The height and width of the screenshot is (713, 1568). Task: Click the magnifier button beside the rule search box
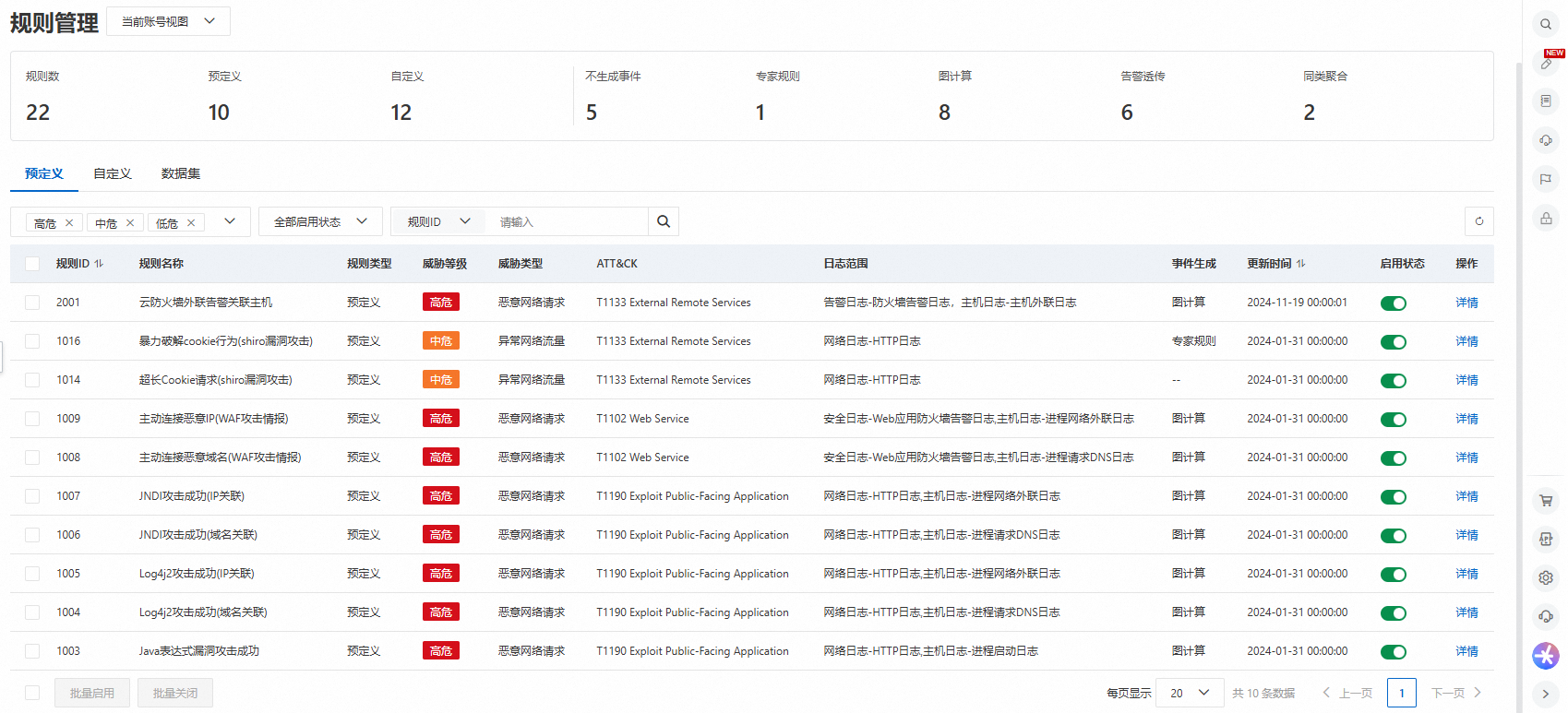(664, 221)
